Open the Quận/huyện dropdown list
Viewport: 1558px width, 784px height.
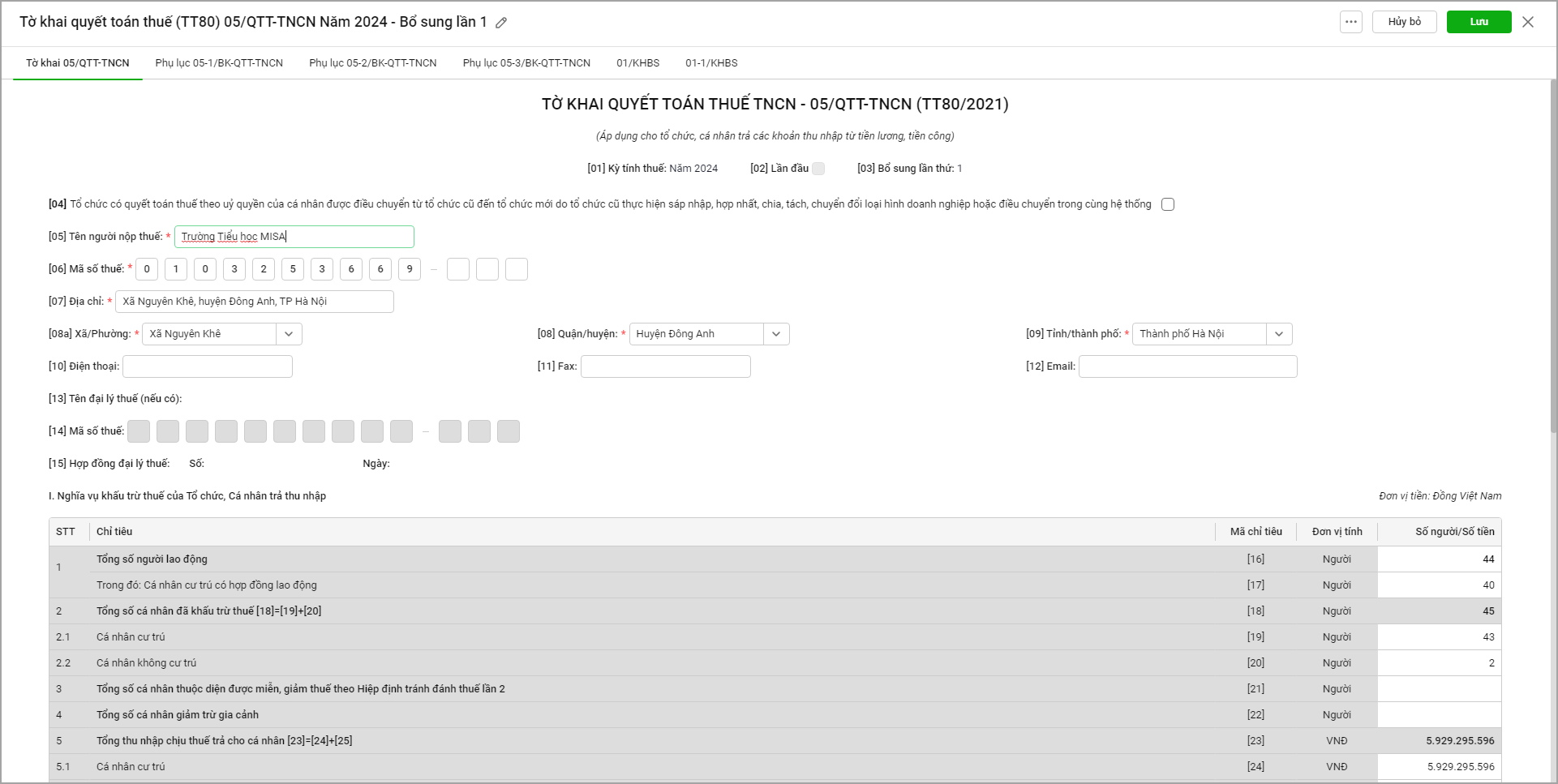point(776,334)
